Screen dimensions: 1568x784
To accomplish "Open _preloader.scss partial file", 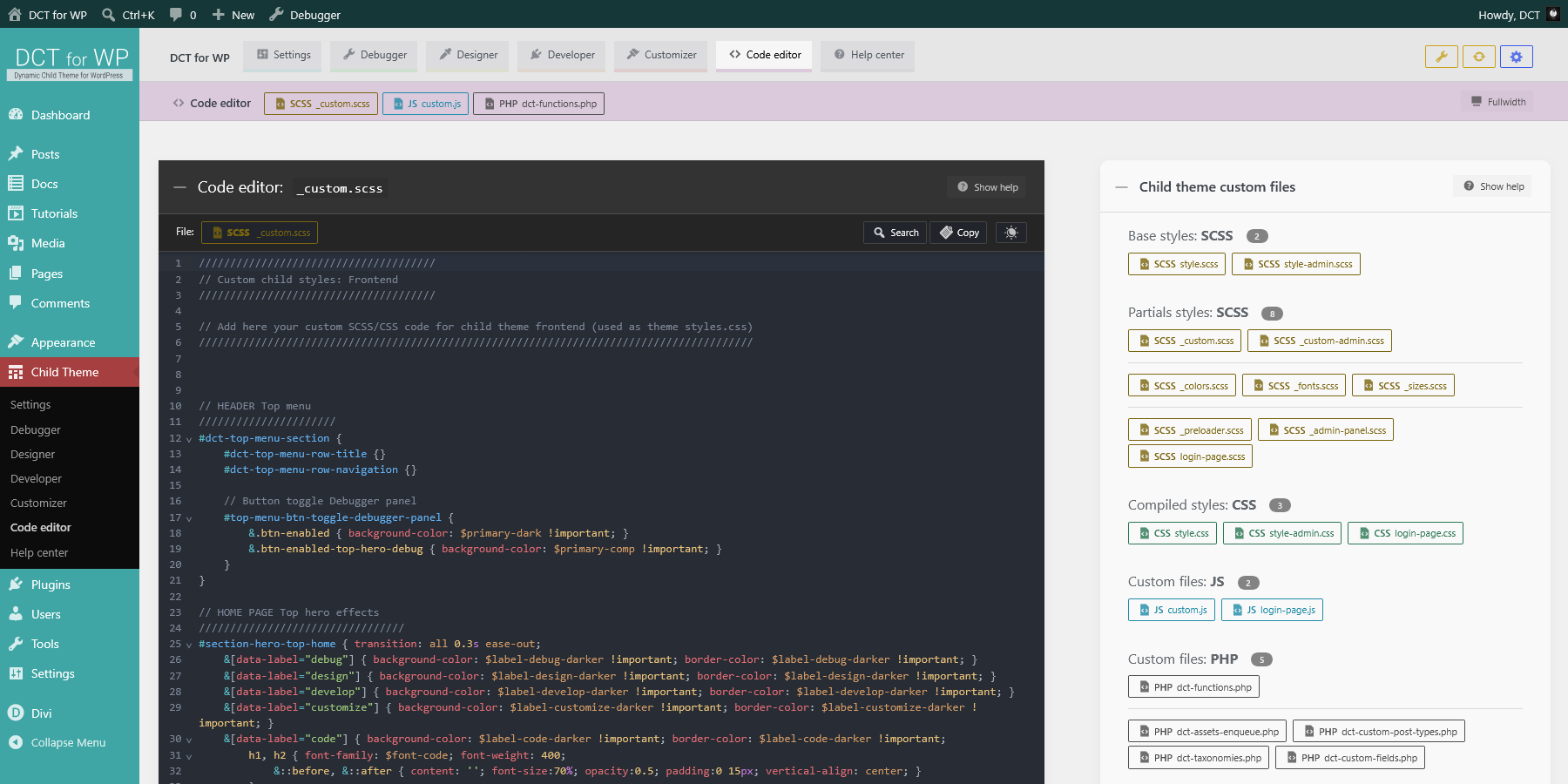I will [1190, 430].
